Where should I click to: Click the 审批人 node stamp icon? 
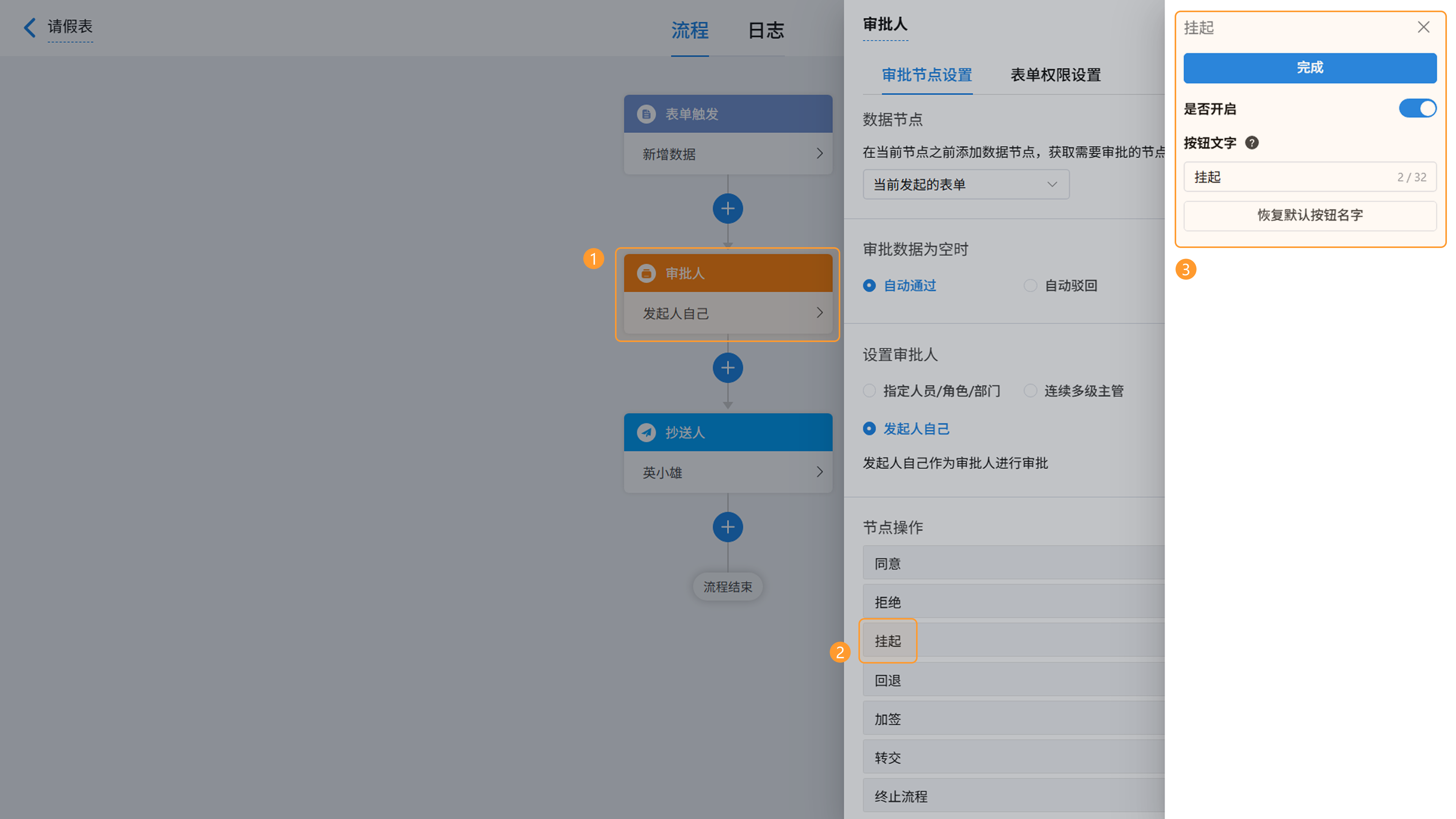tap(646, 273)
